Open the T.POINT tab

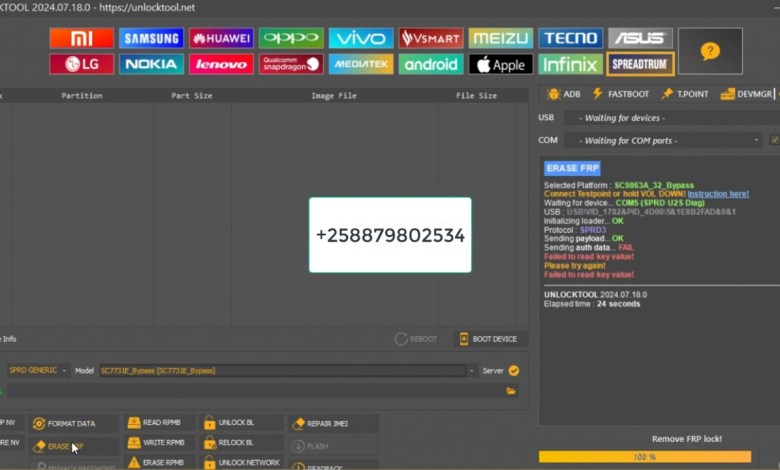[684, 93]
